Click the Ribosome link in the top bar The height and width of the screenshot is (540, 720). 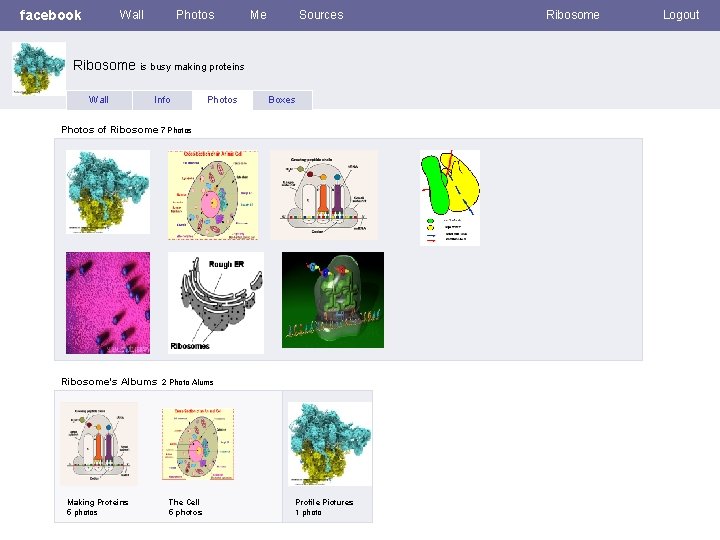(573, 15)
